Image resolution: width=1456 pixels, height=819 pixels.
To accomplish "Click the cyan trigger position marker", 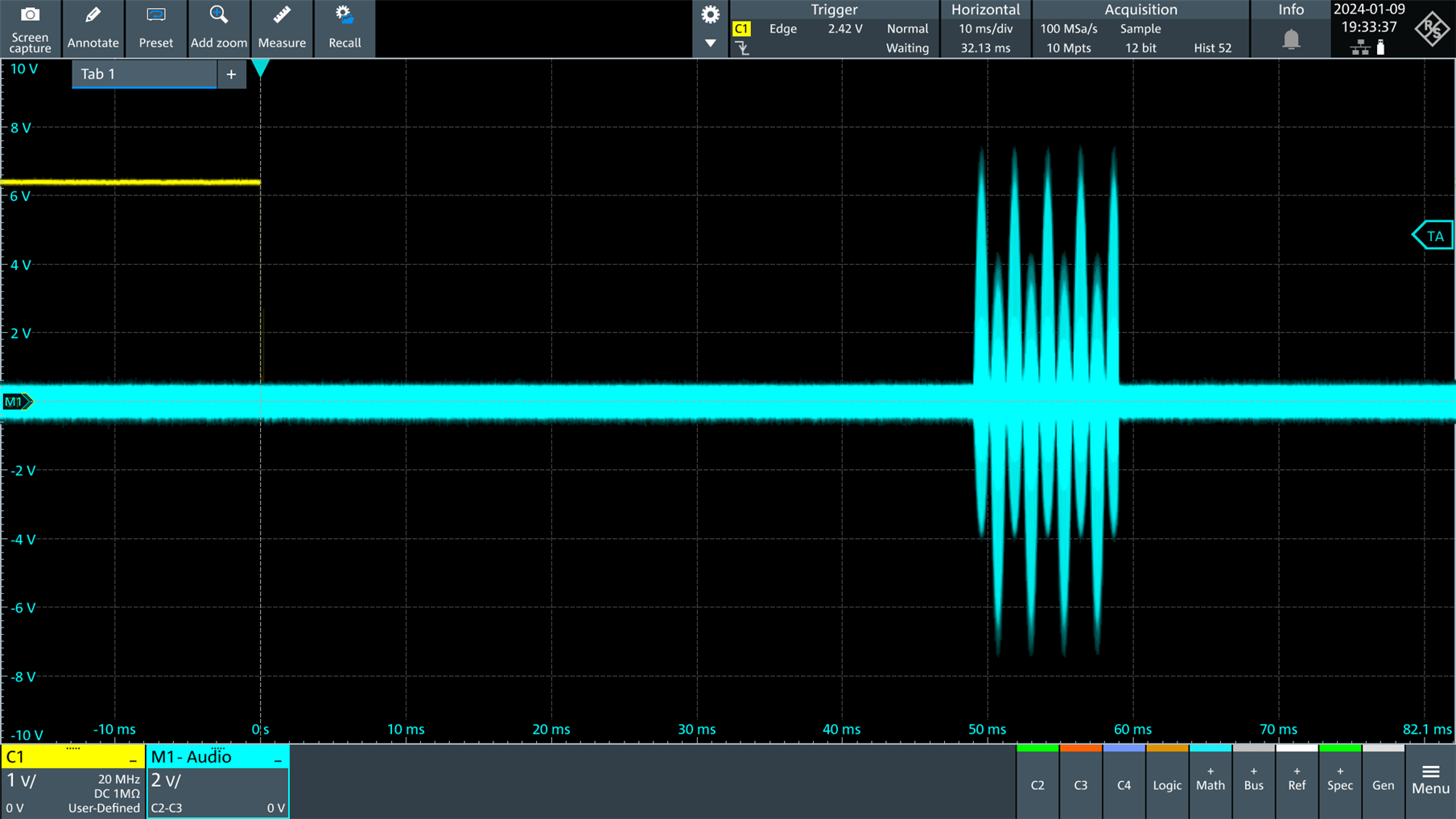I will [x=260, y=68].
